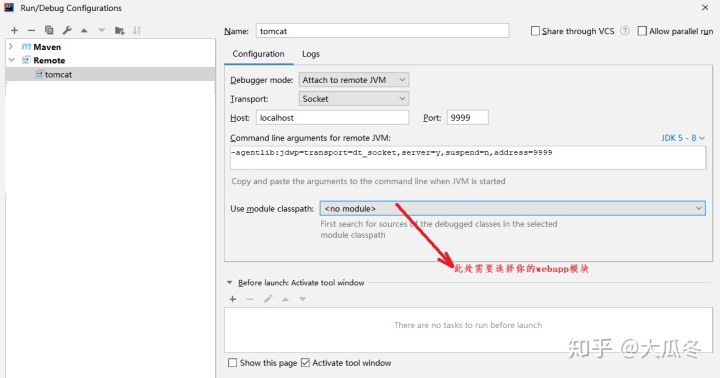Open the Use module classpath dropdown
This screenshot has height=378, width=720.
coord(512,209)
